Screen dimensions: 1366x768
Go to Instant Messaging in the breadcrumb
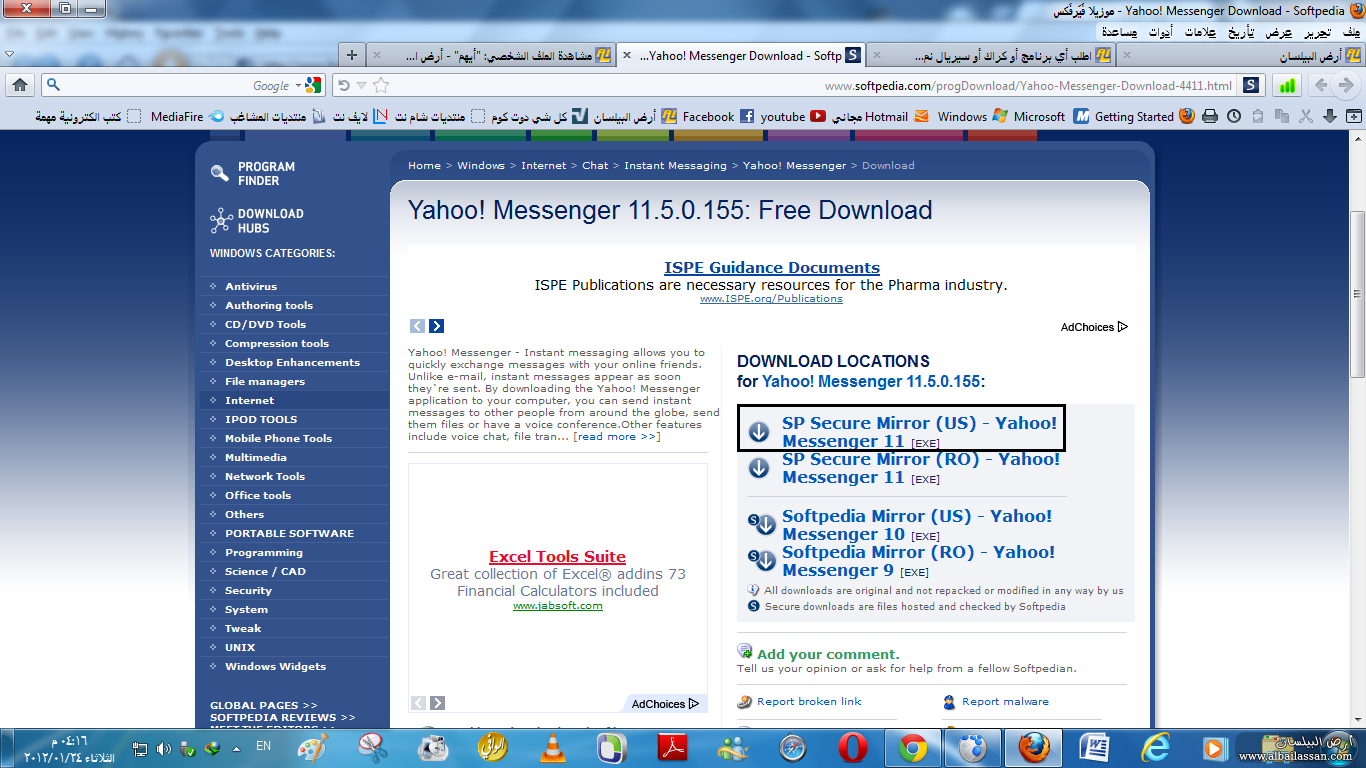tap(675, 165)
